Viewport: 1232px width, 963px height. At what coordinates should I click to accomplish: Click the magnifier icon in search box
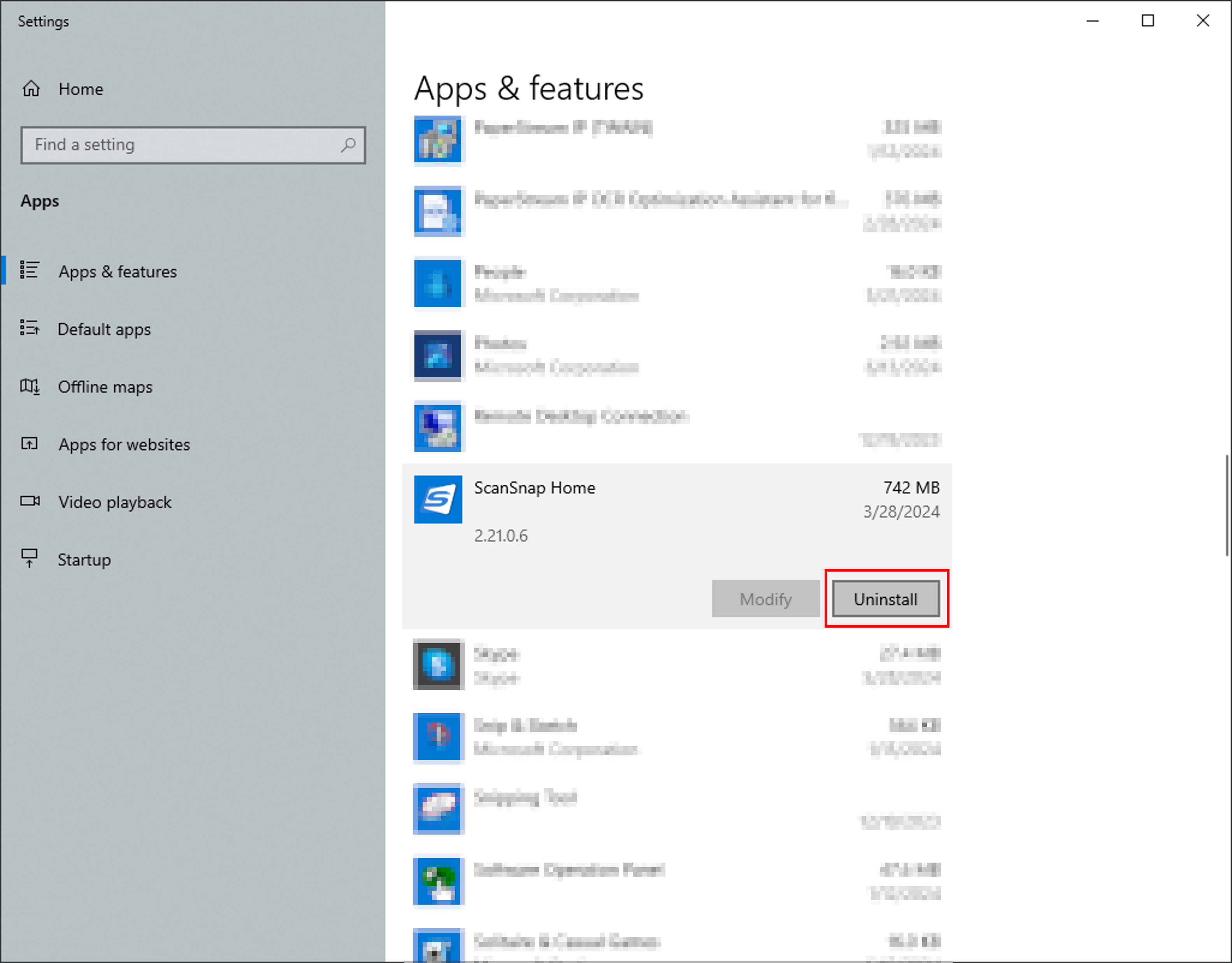[x=348, y=145]
